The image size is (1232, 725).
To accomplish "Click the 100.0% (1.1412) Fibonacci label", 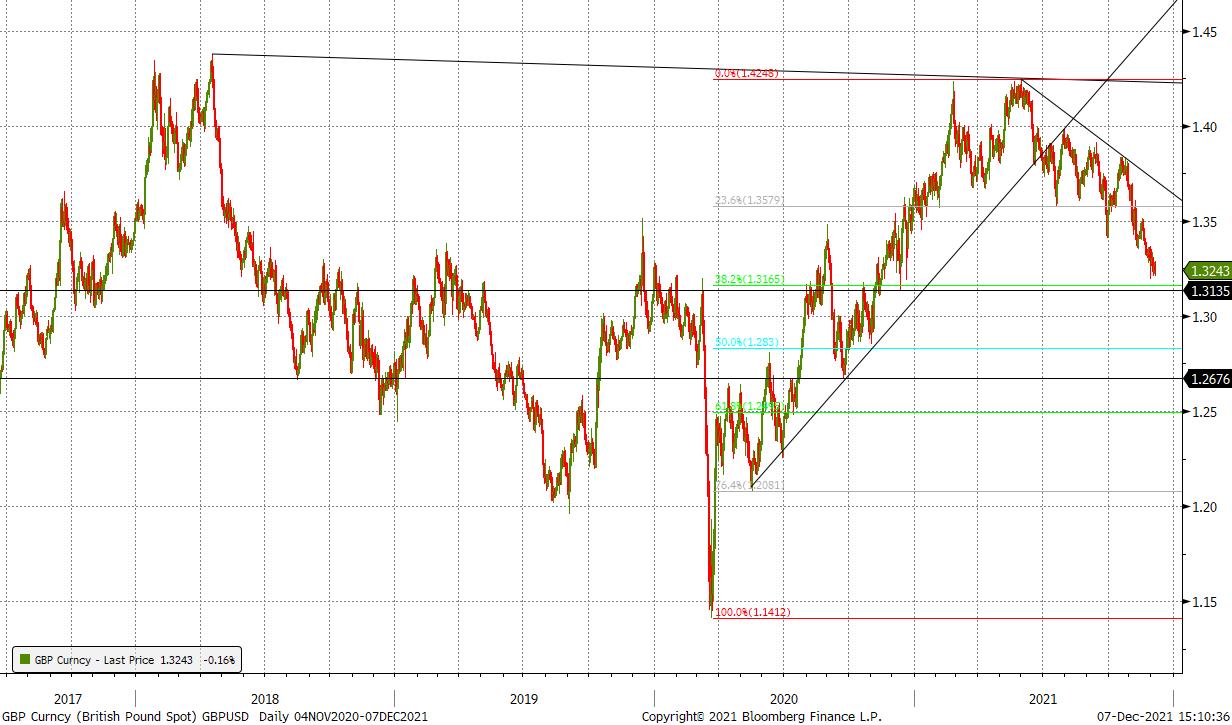I will point(751,612).
